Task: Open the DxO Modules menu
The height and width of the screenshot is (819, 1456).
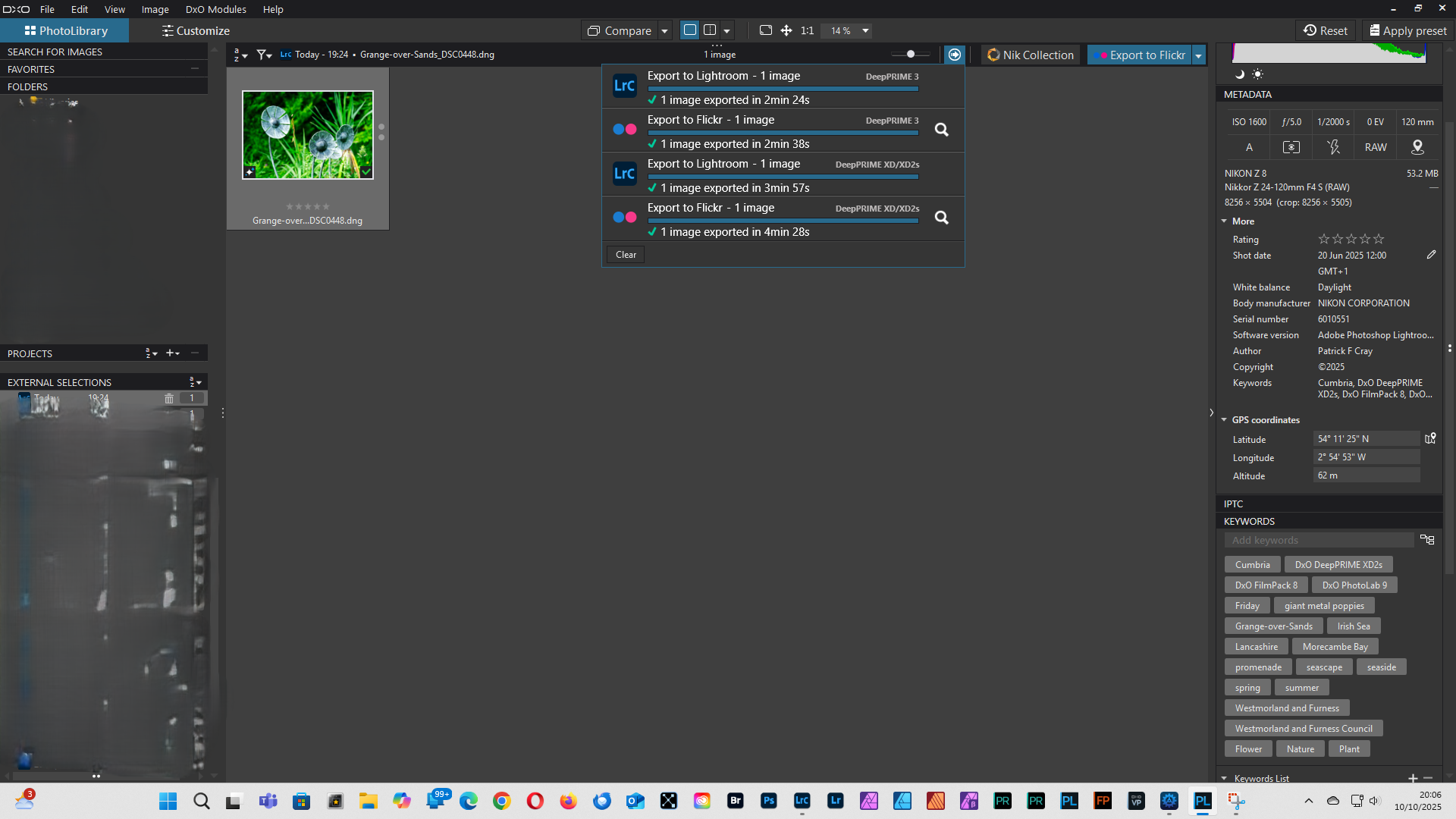Action: coord(215,9)
